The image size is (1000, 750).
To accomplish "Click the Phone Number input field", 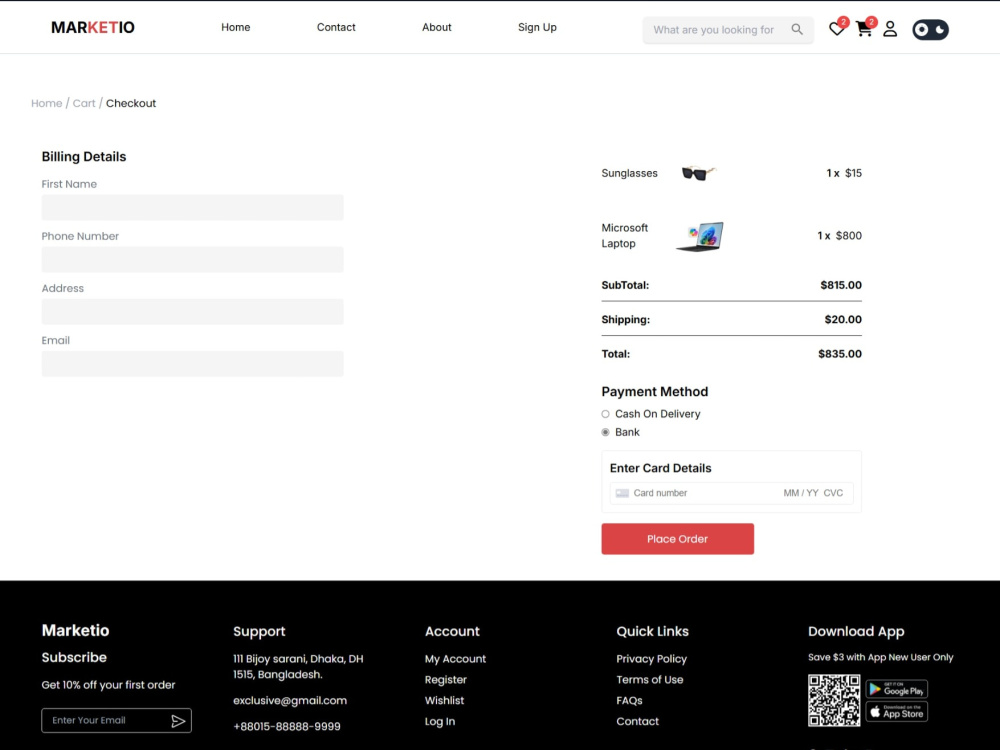I will [x=193, y=260].
